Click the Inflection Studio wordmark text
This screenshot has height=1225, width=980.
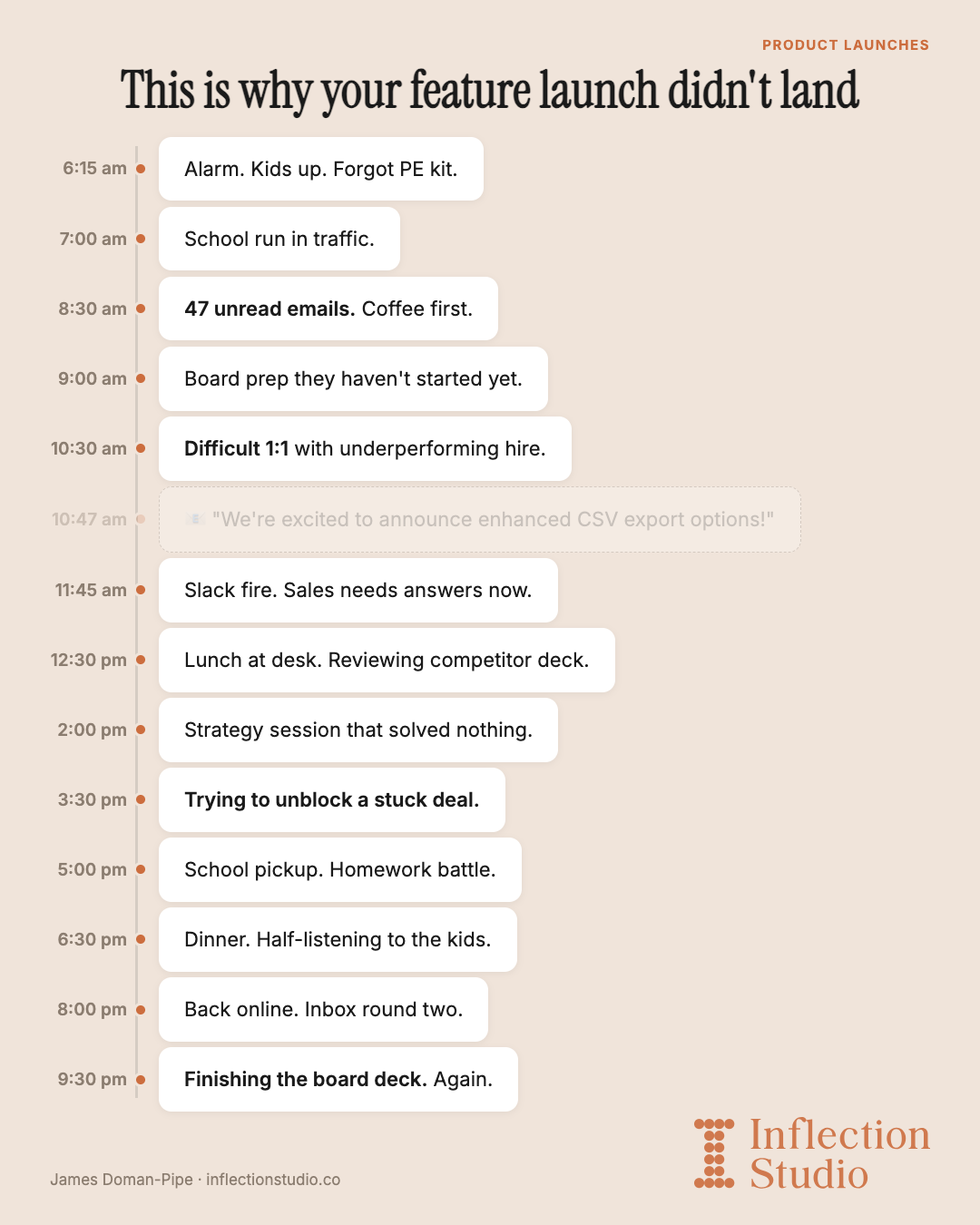point(839,1154)
